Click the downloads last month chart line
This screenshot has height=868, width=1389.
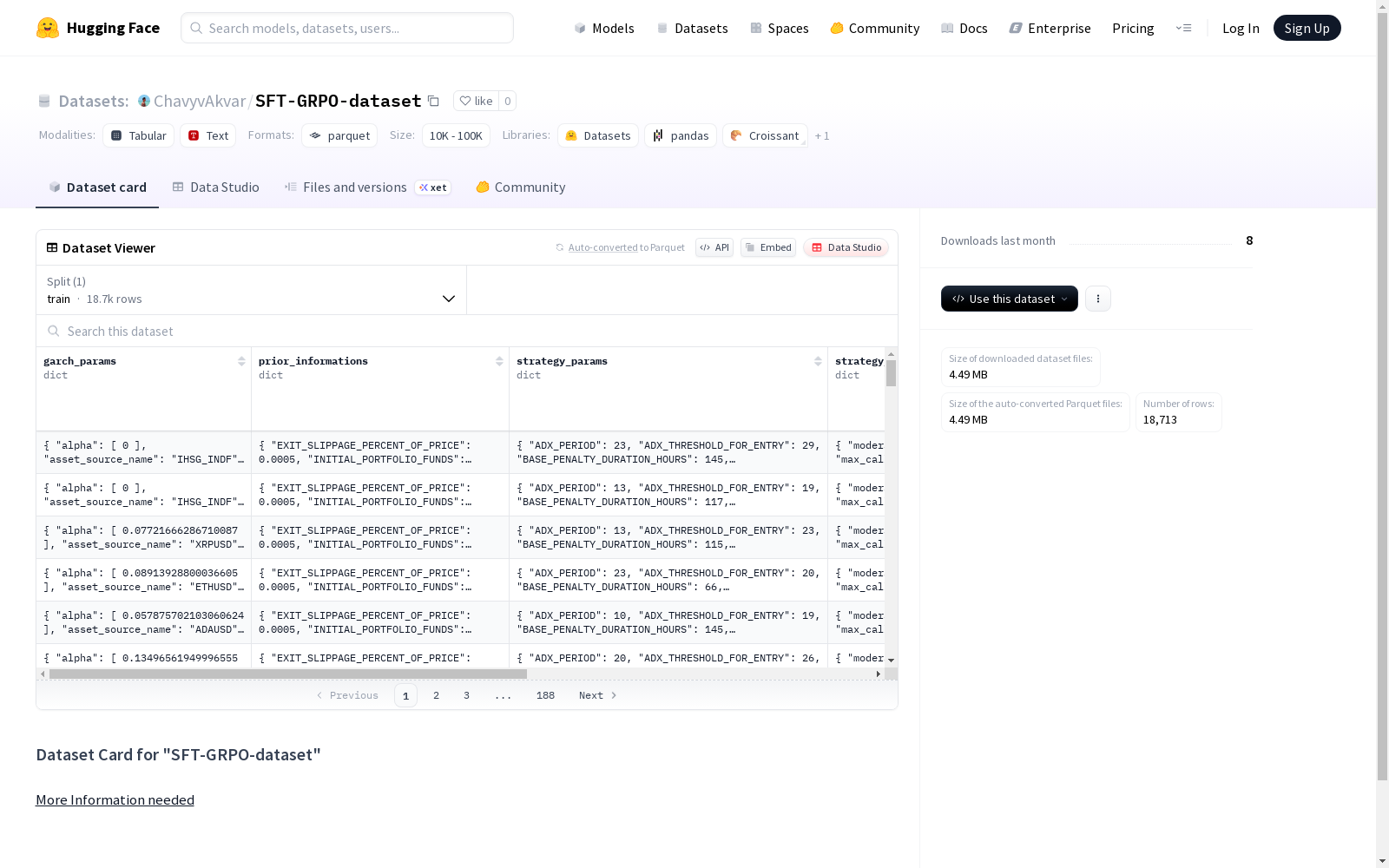pyautogui.click(x=1150, y=243)
